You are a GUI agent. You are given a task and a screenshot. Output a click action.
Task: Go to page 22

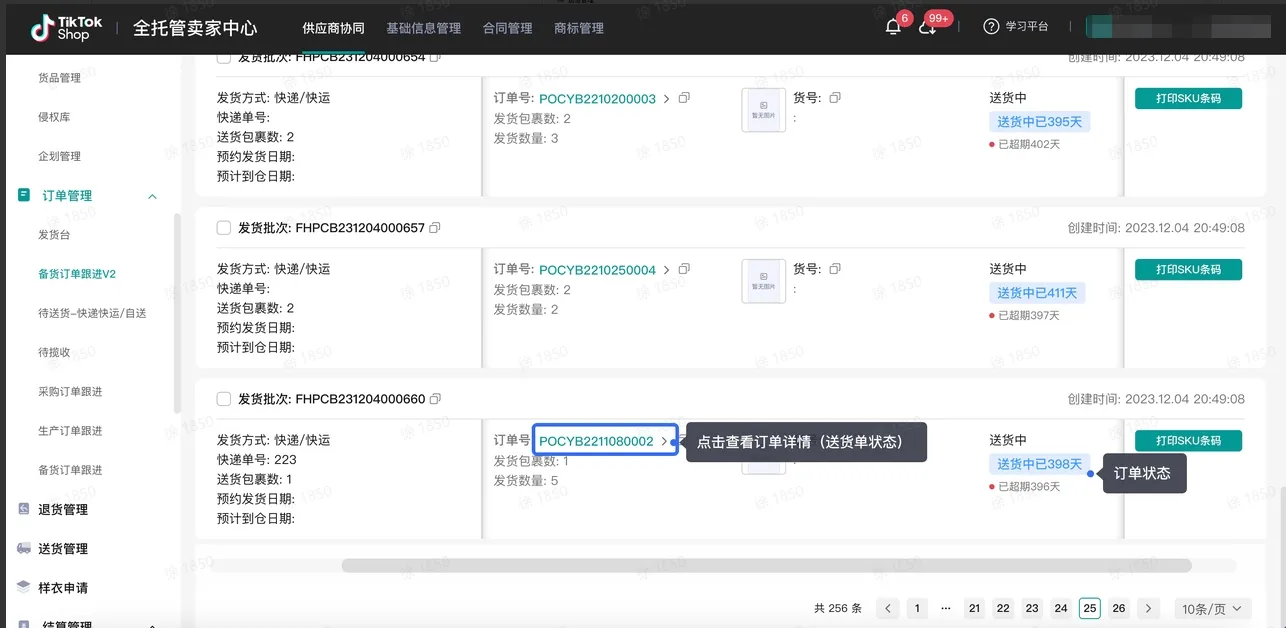1003,608
